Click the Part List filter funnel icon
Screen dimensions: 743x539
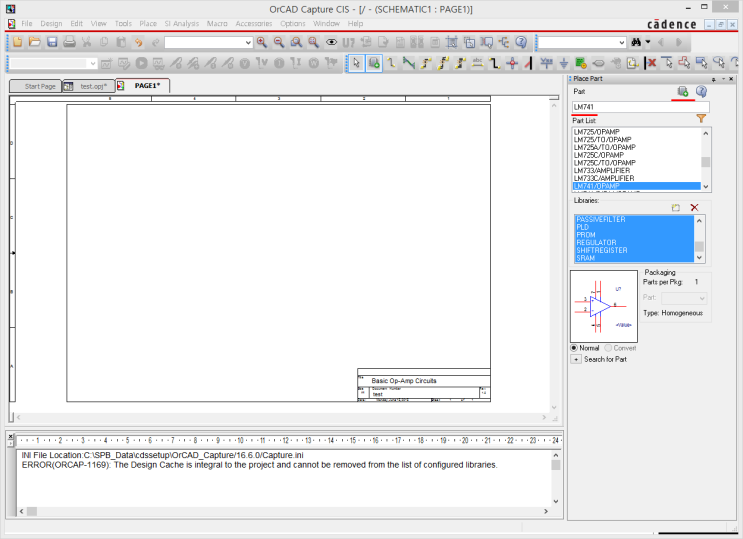[701, 119]
